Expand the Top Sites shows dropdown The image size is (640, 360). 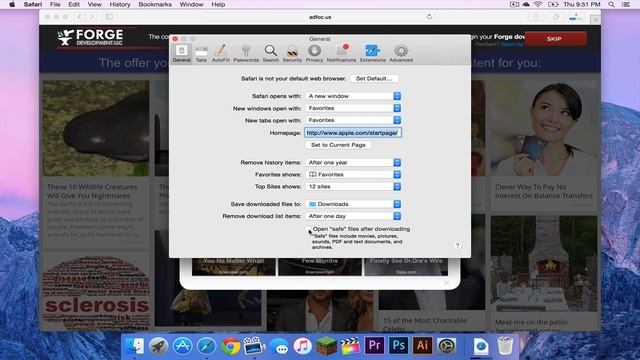click(x=353, y=187)
